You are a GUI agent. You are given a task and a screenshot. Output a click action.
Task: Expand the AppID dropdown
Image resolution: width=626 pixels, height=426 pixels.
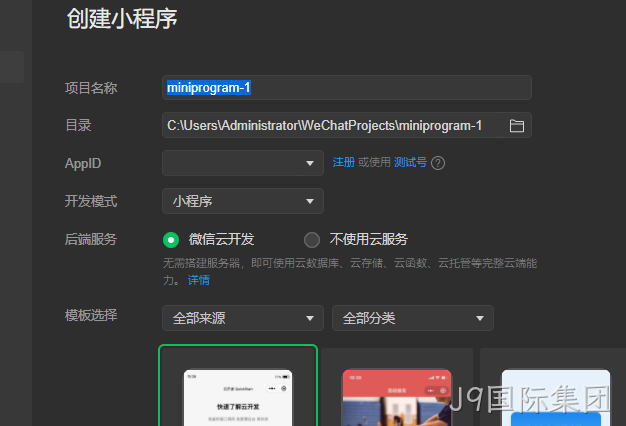(x=243, y=163)
